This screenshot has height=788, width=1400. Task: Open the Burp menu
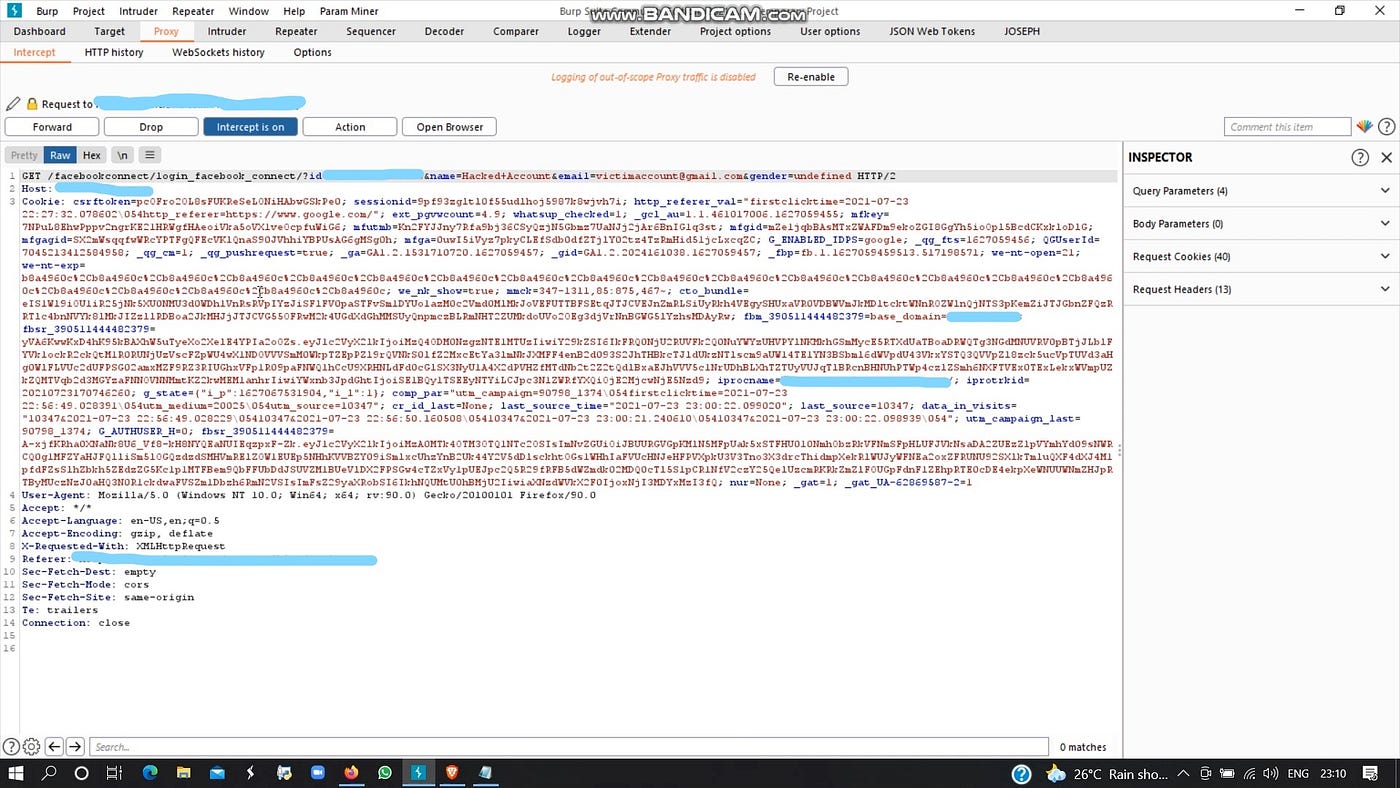(x=47, y=11)
